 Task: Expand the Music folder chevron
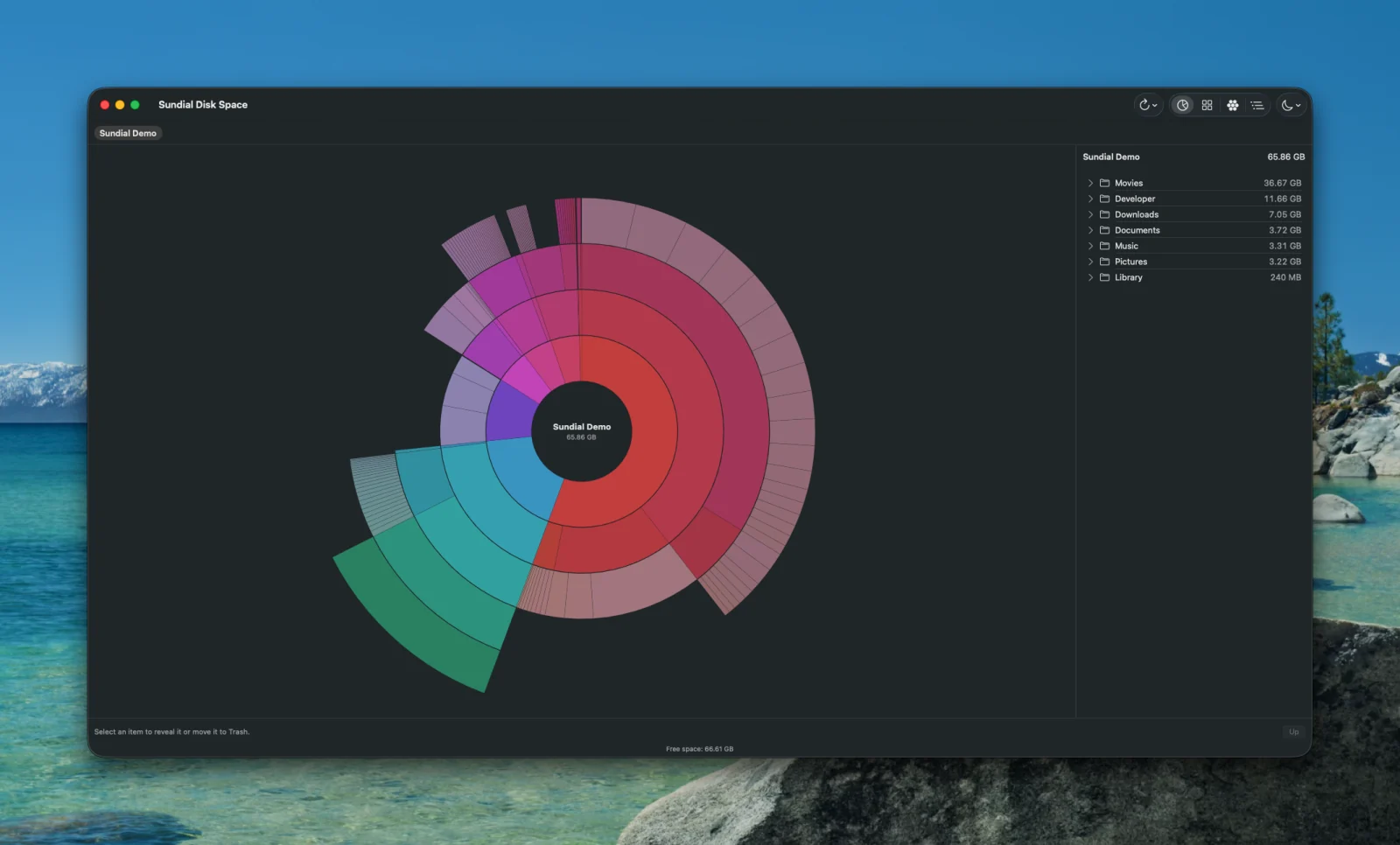coord(1090,246)
